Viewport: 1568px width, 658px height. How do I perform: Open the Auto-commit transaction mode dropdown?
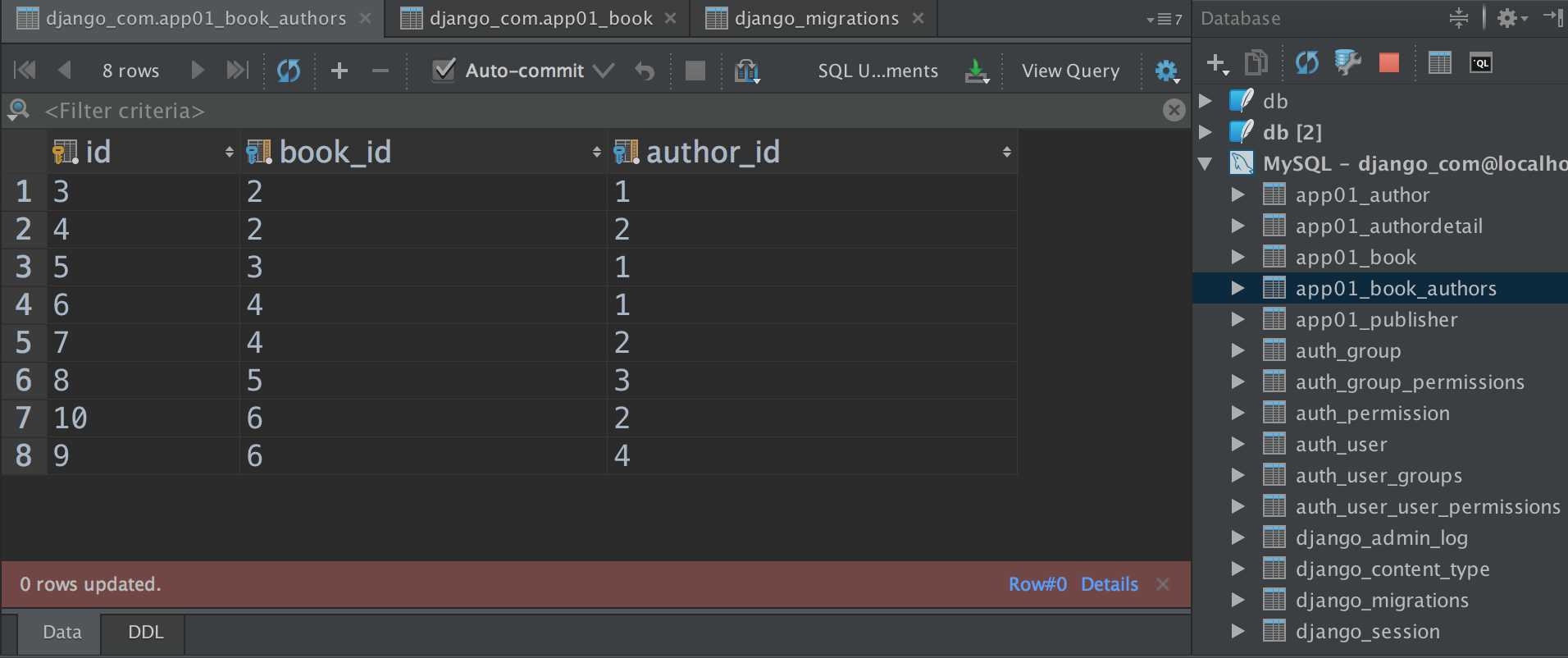point(604,71)
